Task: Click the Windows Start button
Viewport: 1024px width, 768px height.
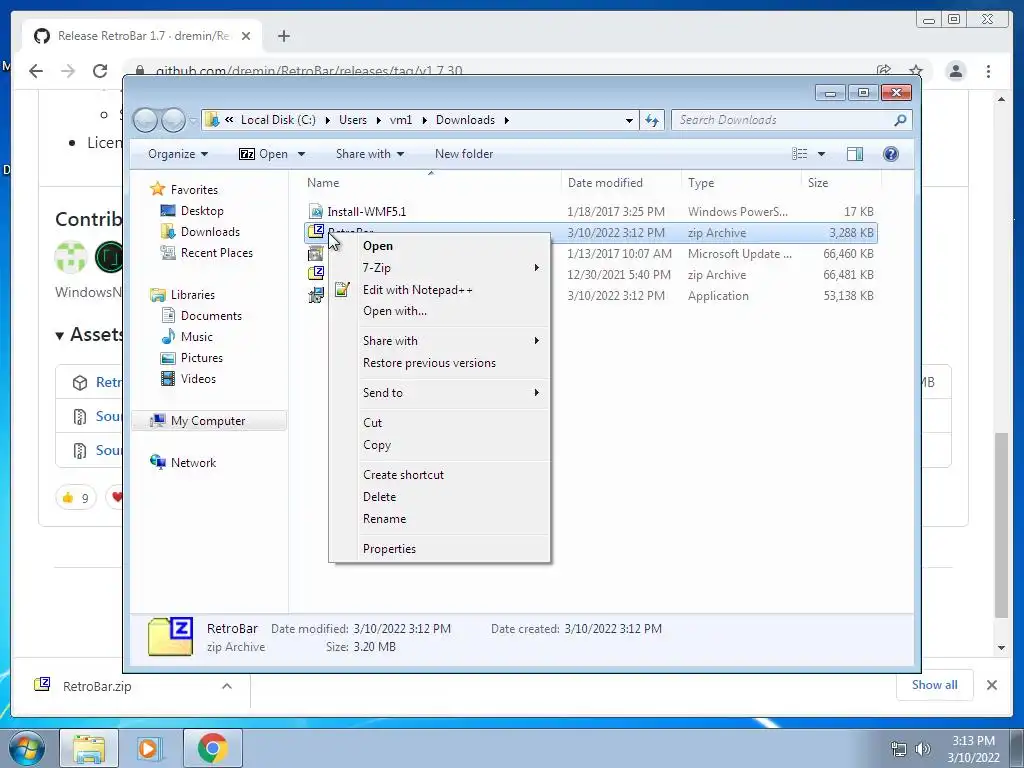Action: point(27,748)
